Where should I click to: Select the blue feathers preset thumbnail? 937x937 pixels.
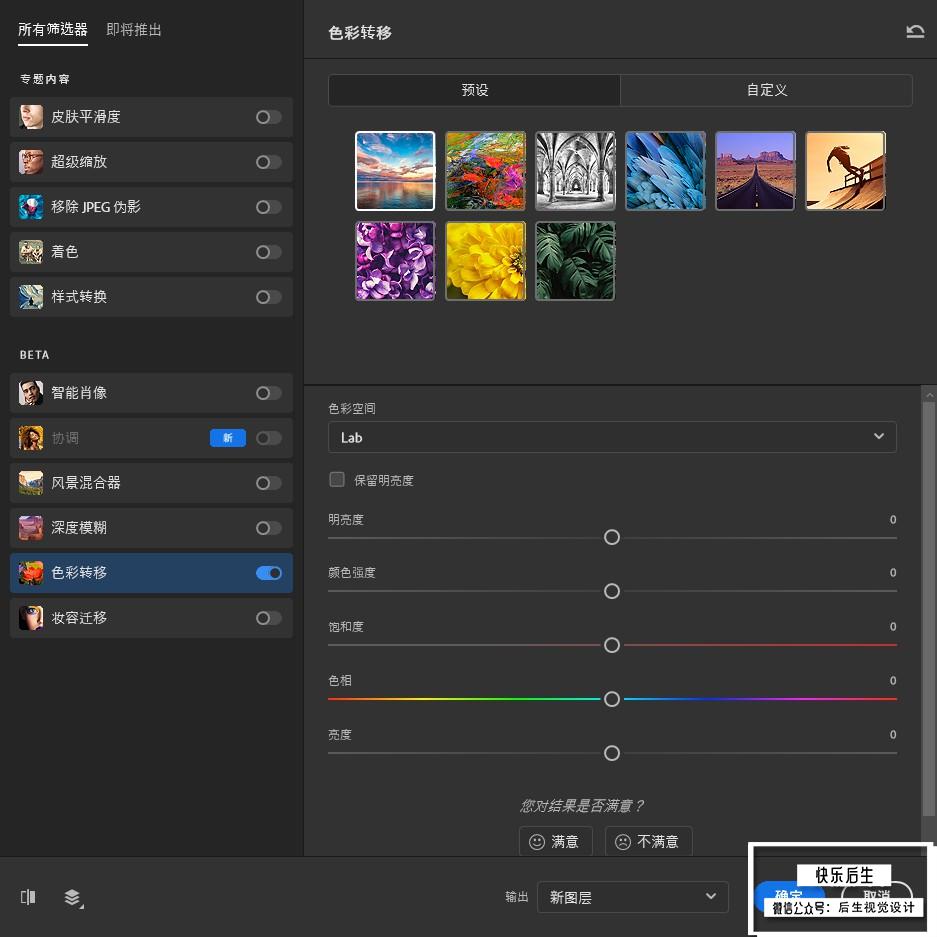click(x=665, y=171)
